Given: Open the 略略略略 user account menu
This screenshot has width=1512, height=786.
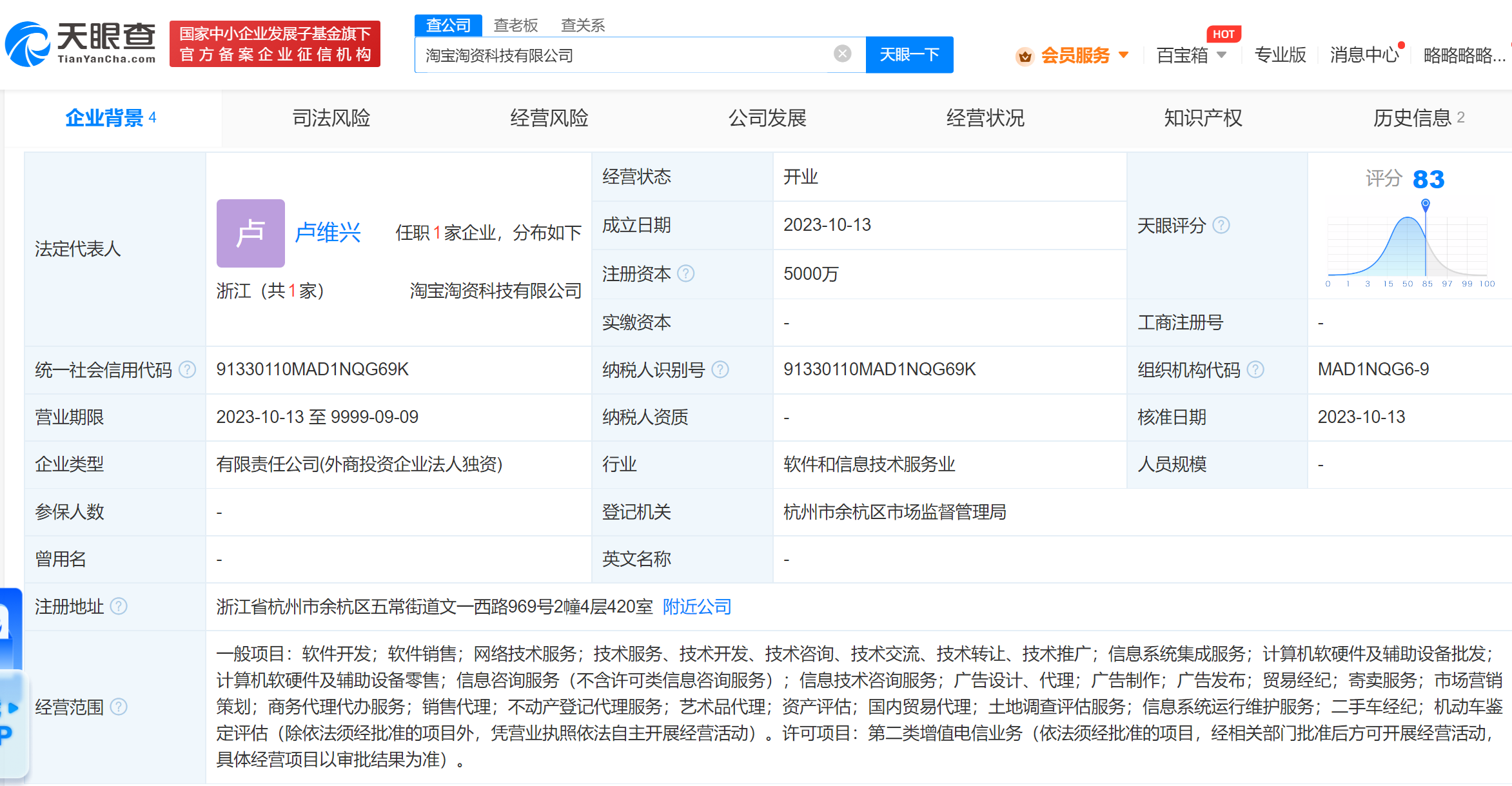Looking at the screenshot, I should click(x=1464, y=55).
